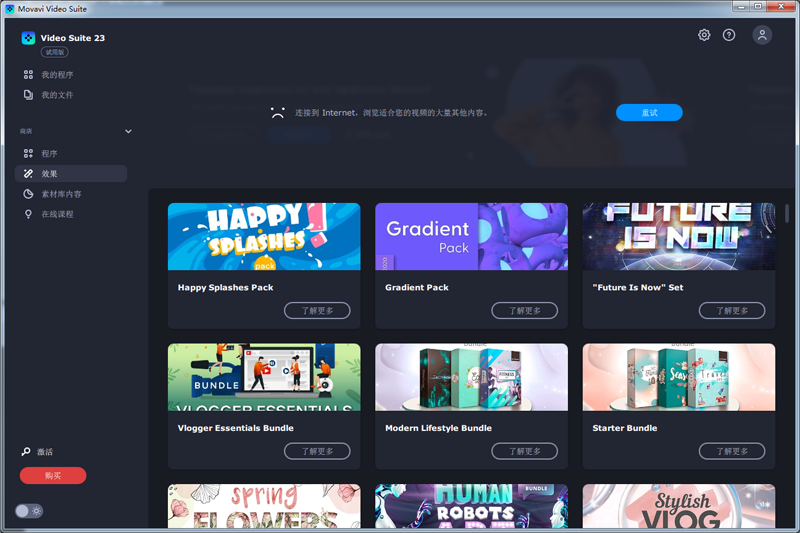Open the Stylish Vlog thumbnail
Viewport: 800px width, 533px height.
tap(679, 506)
